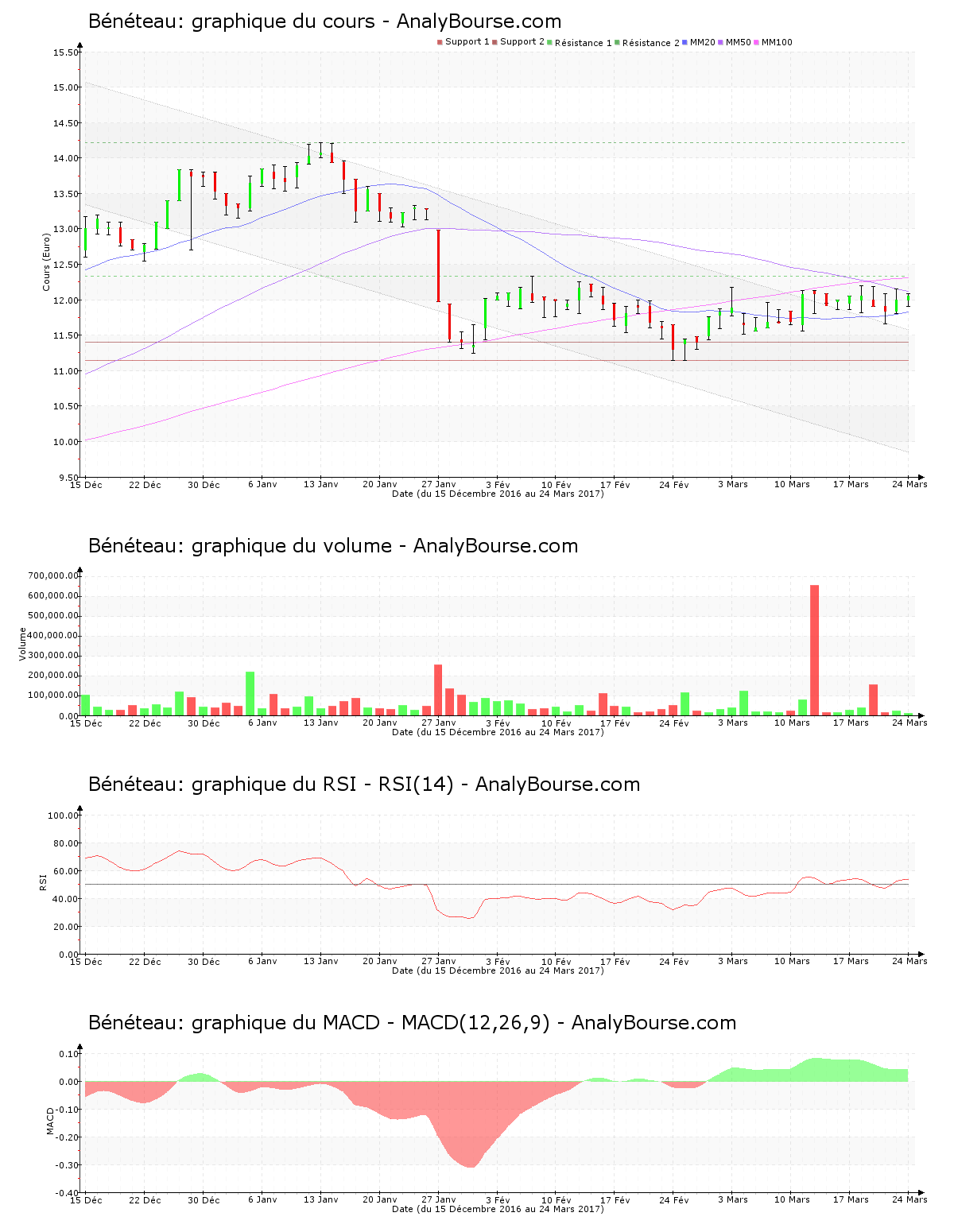The height and width of the screenshot is (1232, 954).
Task: Click the Support 1 red legend swatch
Action: [440, 42]
